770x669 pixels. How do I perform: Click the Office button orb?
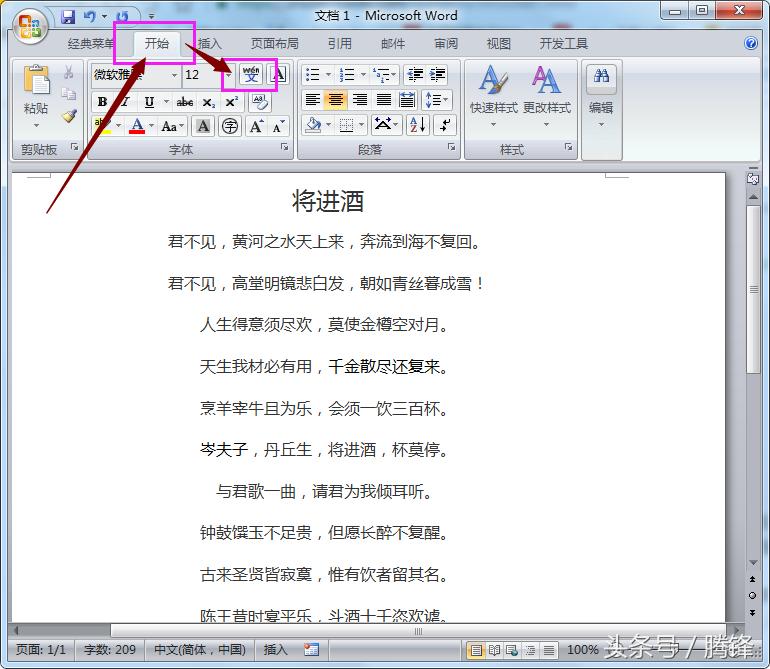pyautogui.click(x=30, y=26)
